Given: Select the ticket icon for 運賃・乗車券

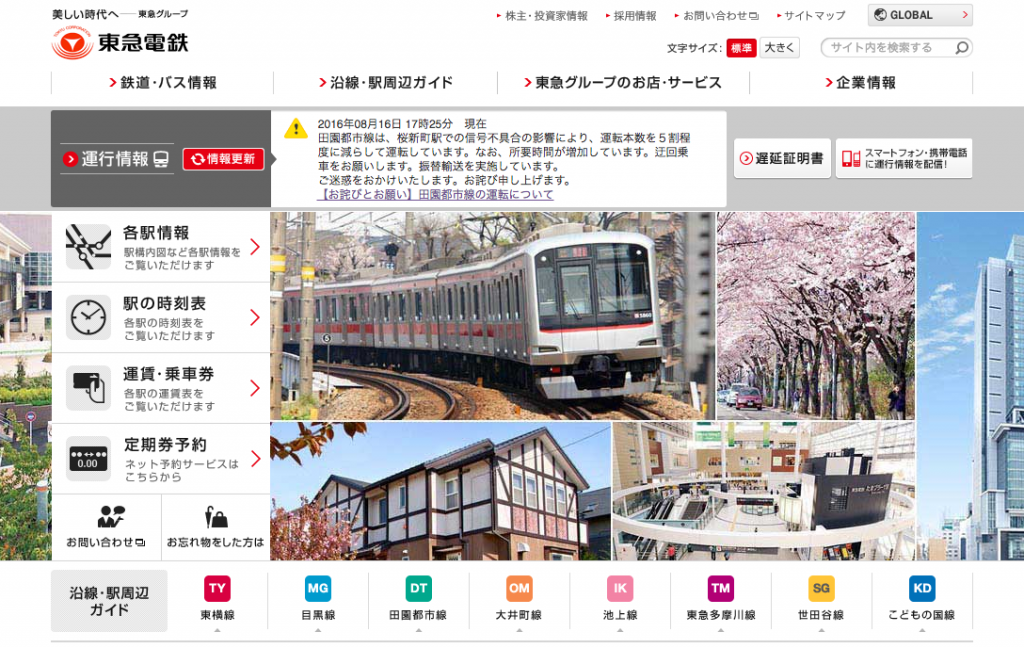Looking at the screenshot, I should (88, 388).
